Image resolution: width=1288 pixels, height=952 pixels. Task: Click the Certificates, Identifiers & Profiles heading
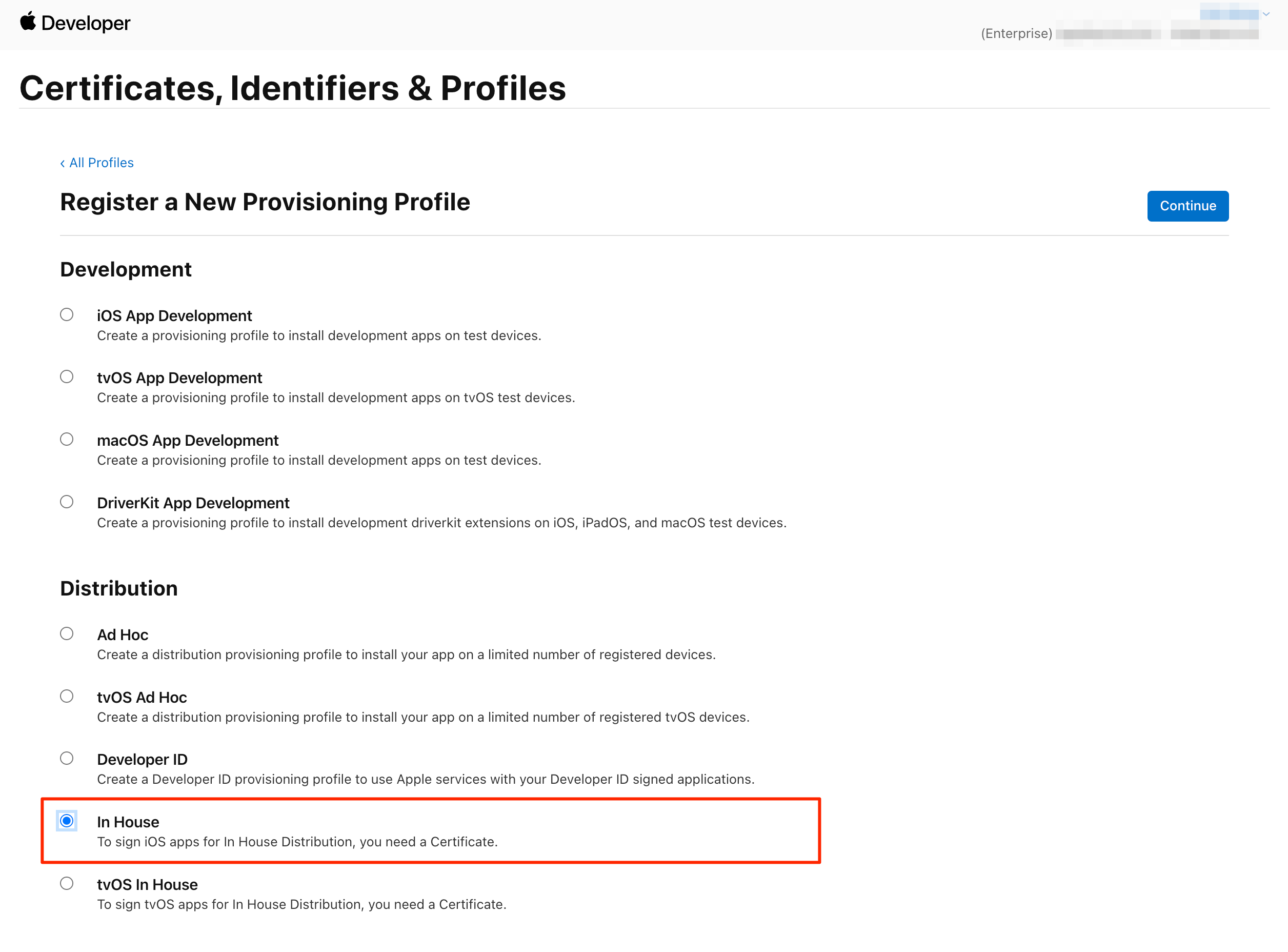[293, 88]
